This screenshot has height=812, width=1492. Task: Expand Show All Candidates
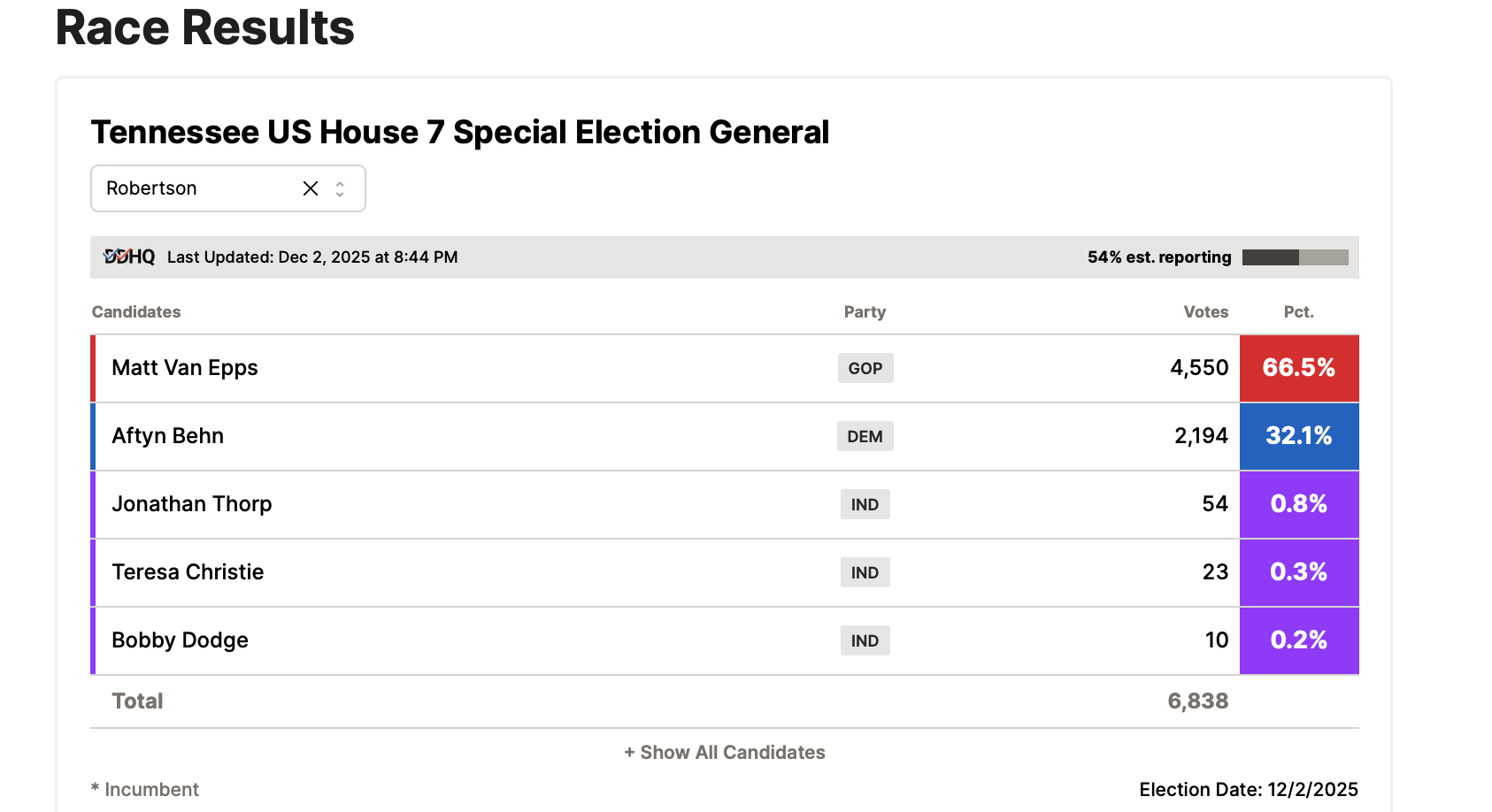click(725, 753)
